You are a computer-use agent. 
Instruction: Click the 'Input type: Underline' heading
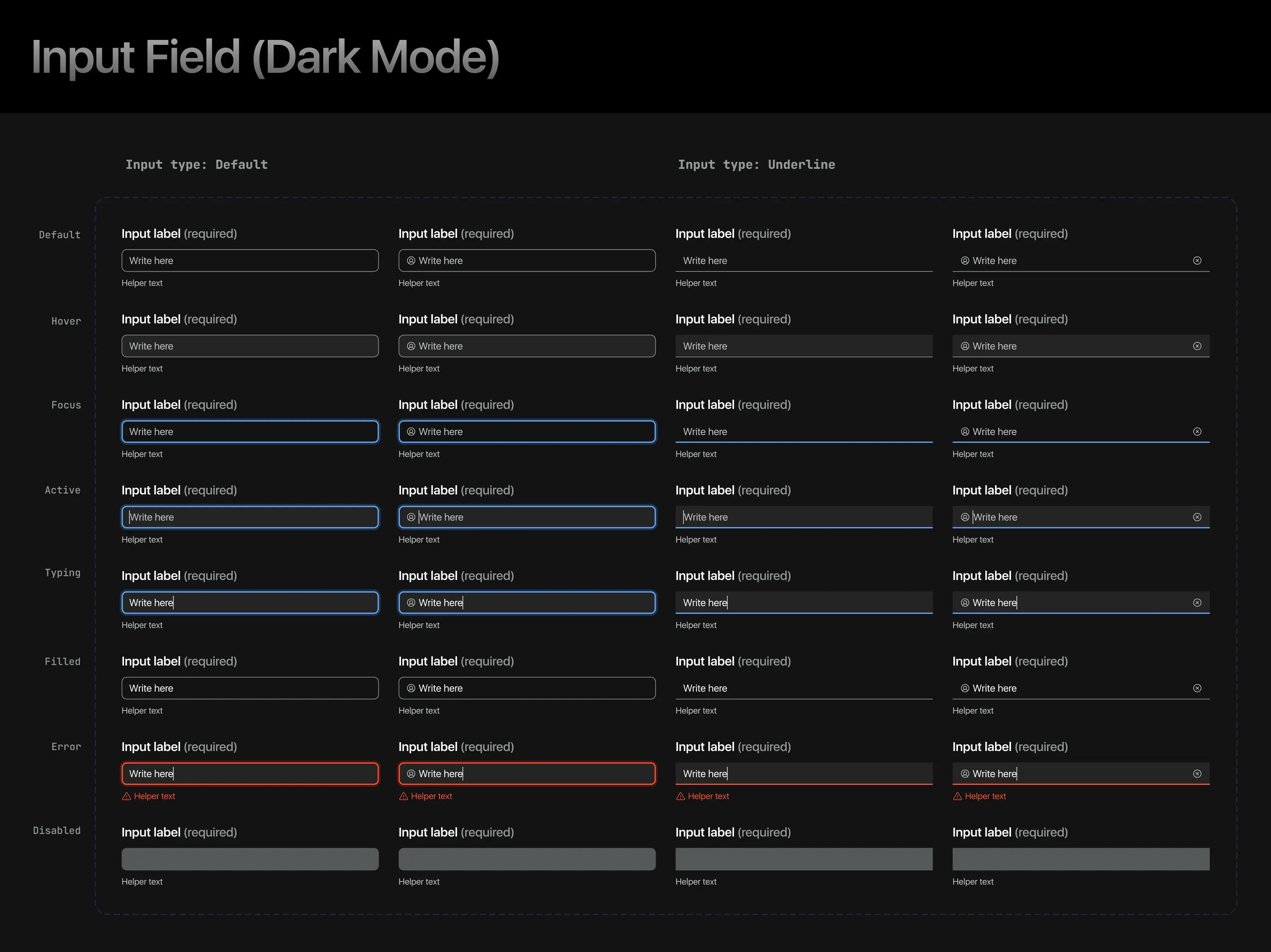[756, 165]
